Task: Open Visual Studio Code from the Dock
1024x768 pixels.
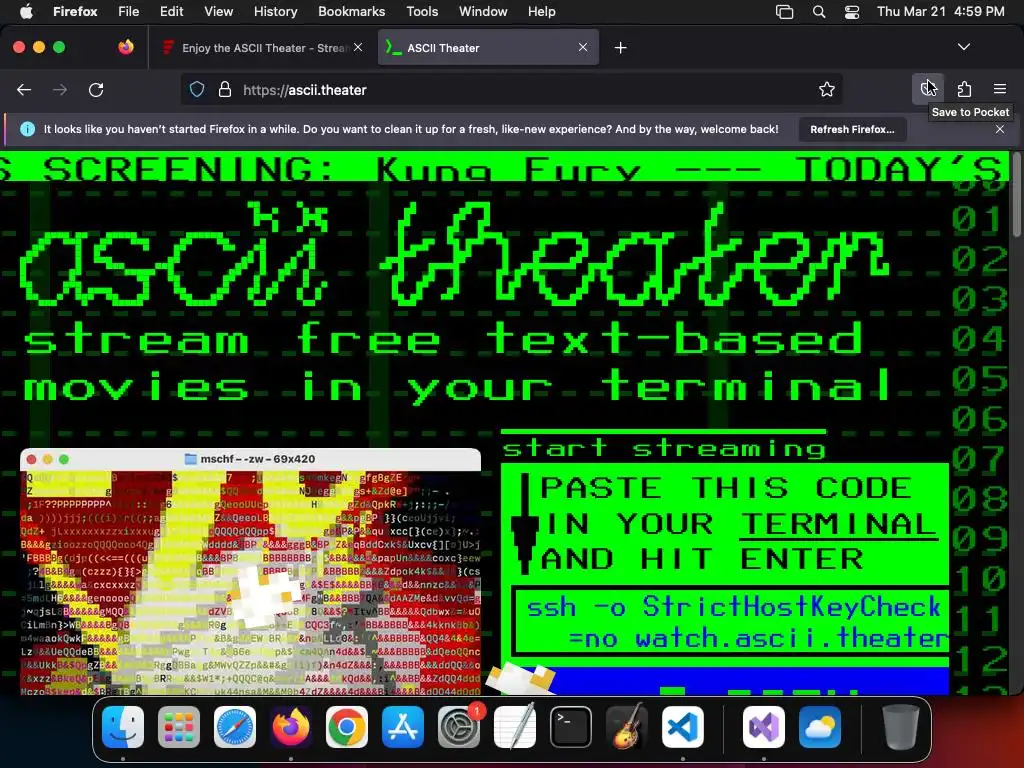Action: (683, 727)
